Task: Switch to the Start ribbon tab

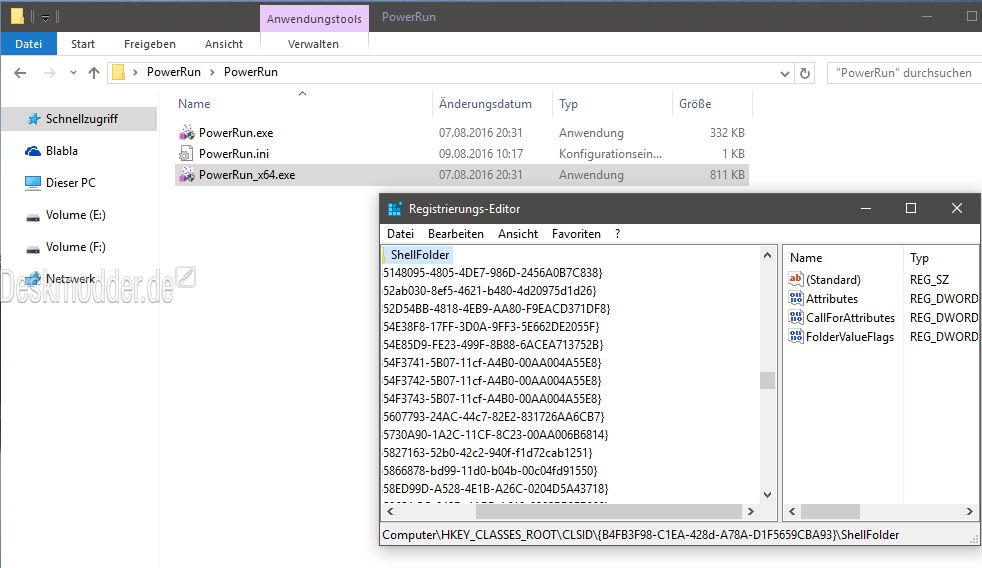Action: click(x=83, y=44)
